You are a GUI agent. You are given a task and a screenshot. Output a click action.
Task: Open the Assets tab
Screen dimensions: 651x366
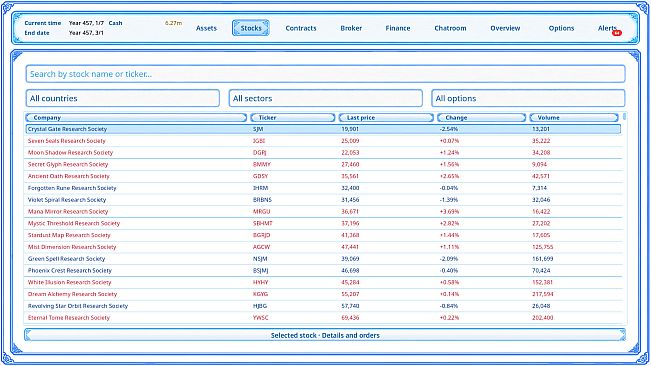click(x=206, y=28)
